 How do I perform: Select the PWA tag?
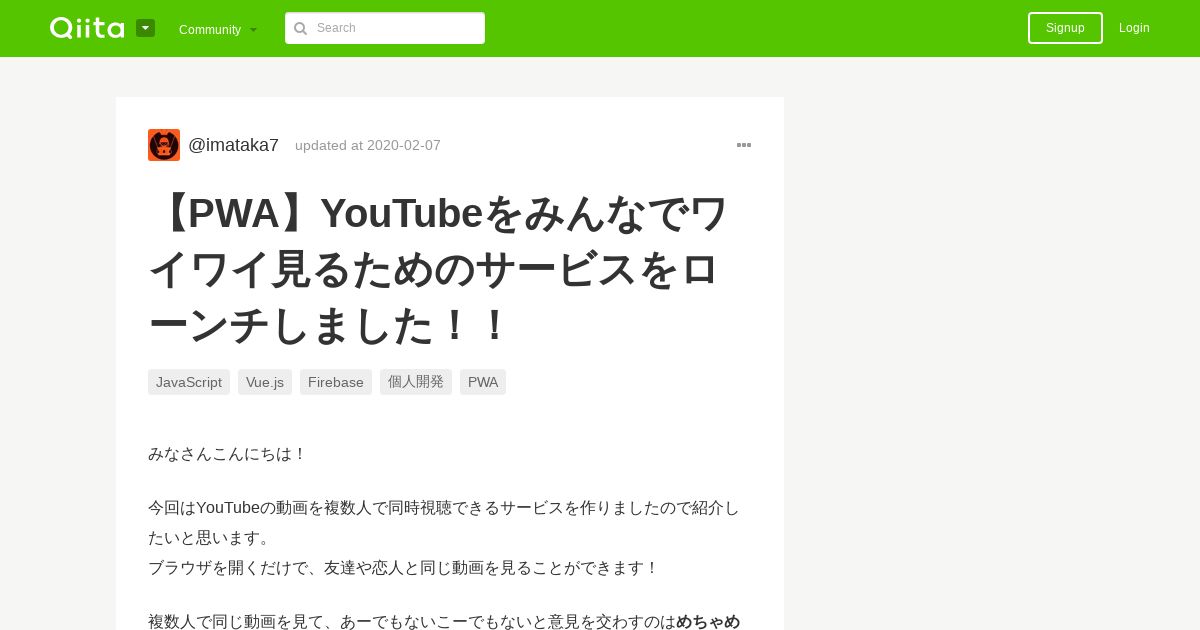tap(483, 382)
